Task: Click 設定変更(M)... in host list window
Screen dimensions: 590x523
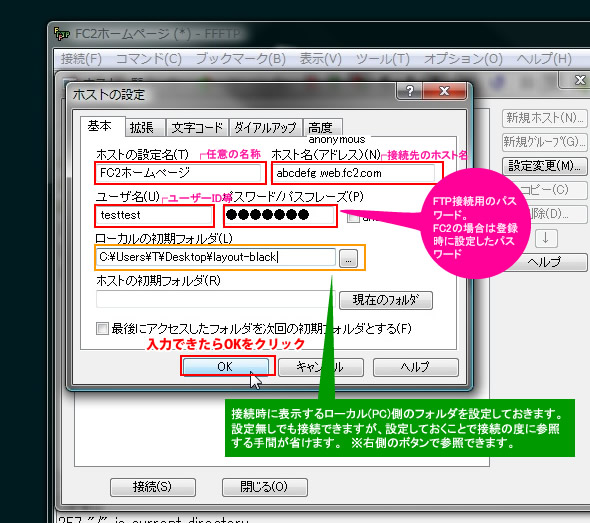Action: (544, 166)
